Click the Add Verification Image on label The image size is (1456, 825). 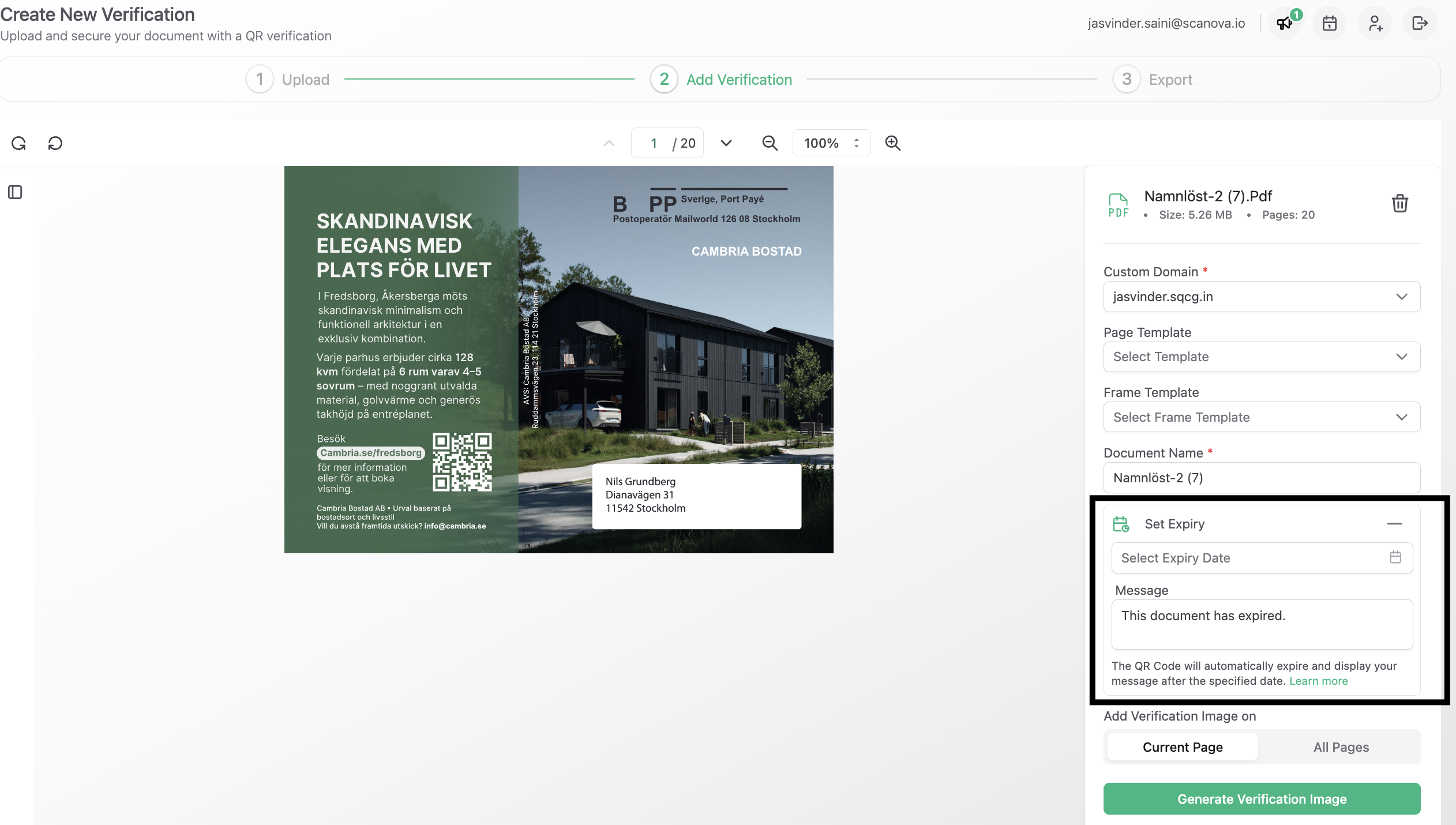(x=1180, y=716)
